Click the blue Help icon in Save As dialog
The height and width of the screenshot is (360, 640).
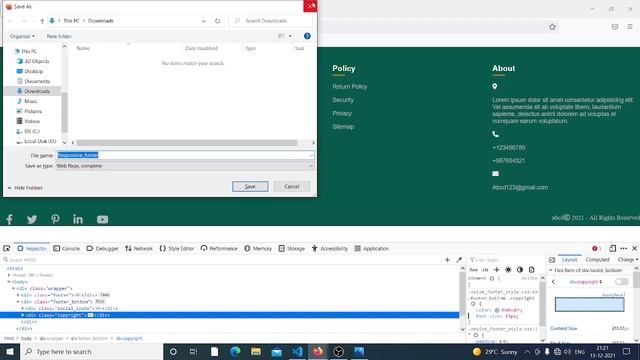click(x=307, y=36)
